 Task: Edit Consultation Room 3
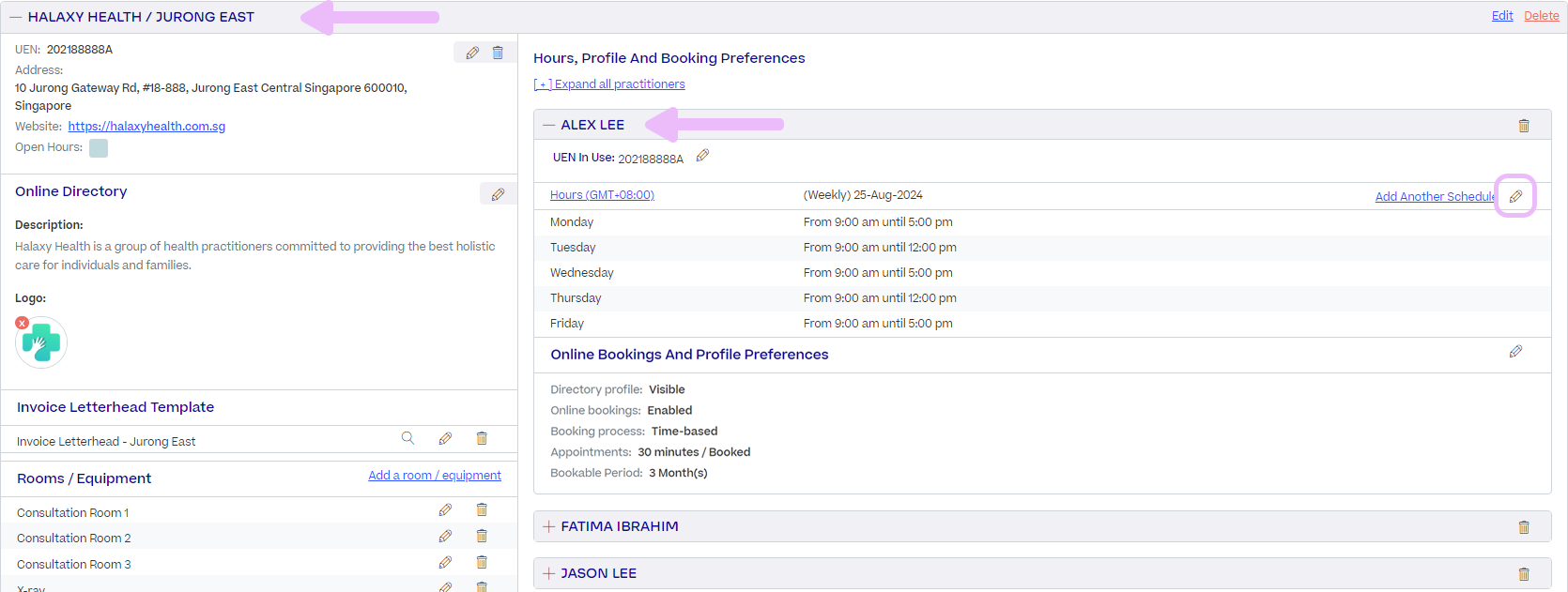point(445,562)
